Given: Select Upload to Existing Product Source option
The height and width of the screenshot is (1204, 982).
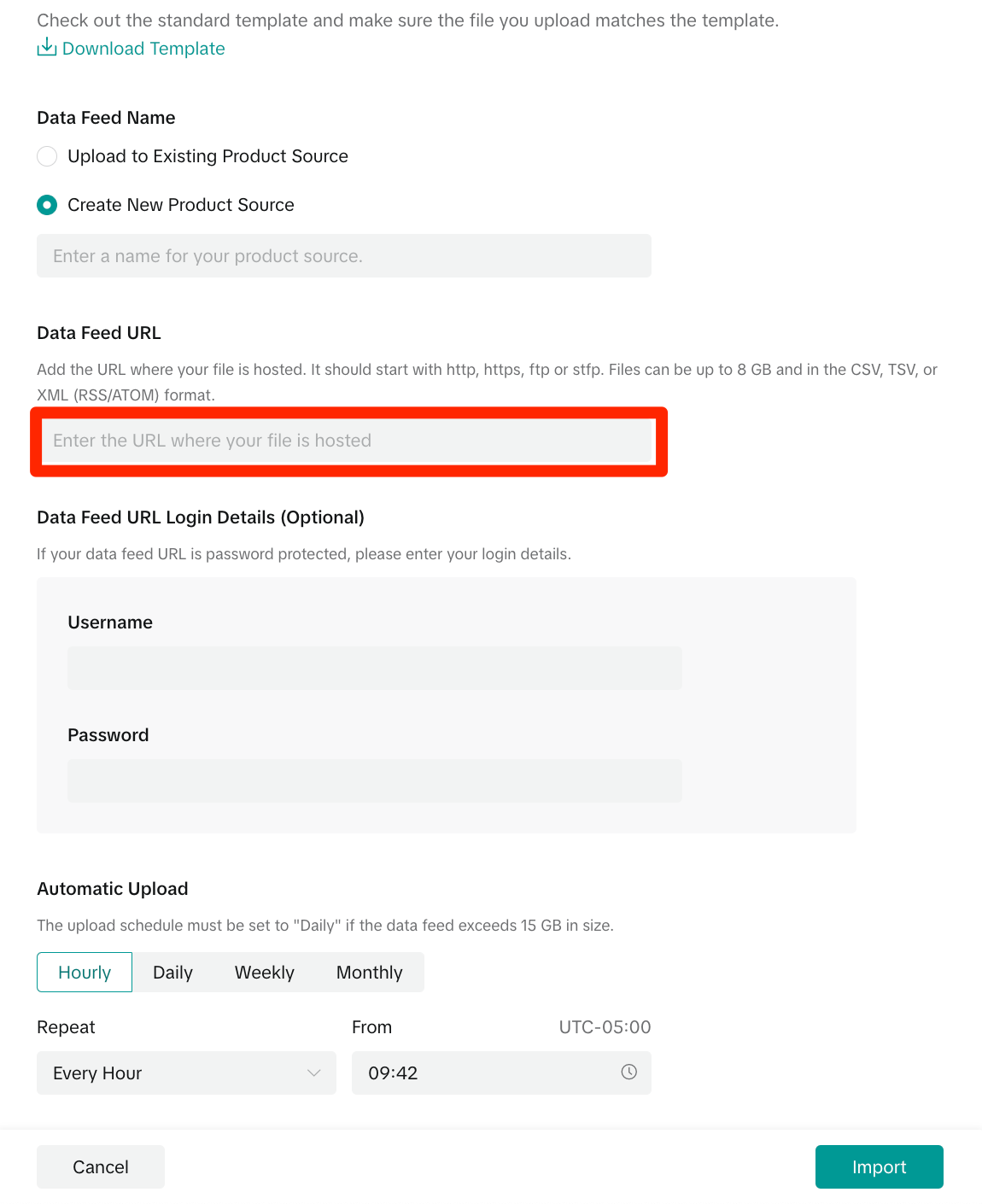Looking at the screenshot, I should click(47, 156).
